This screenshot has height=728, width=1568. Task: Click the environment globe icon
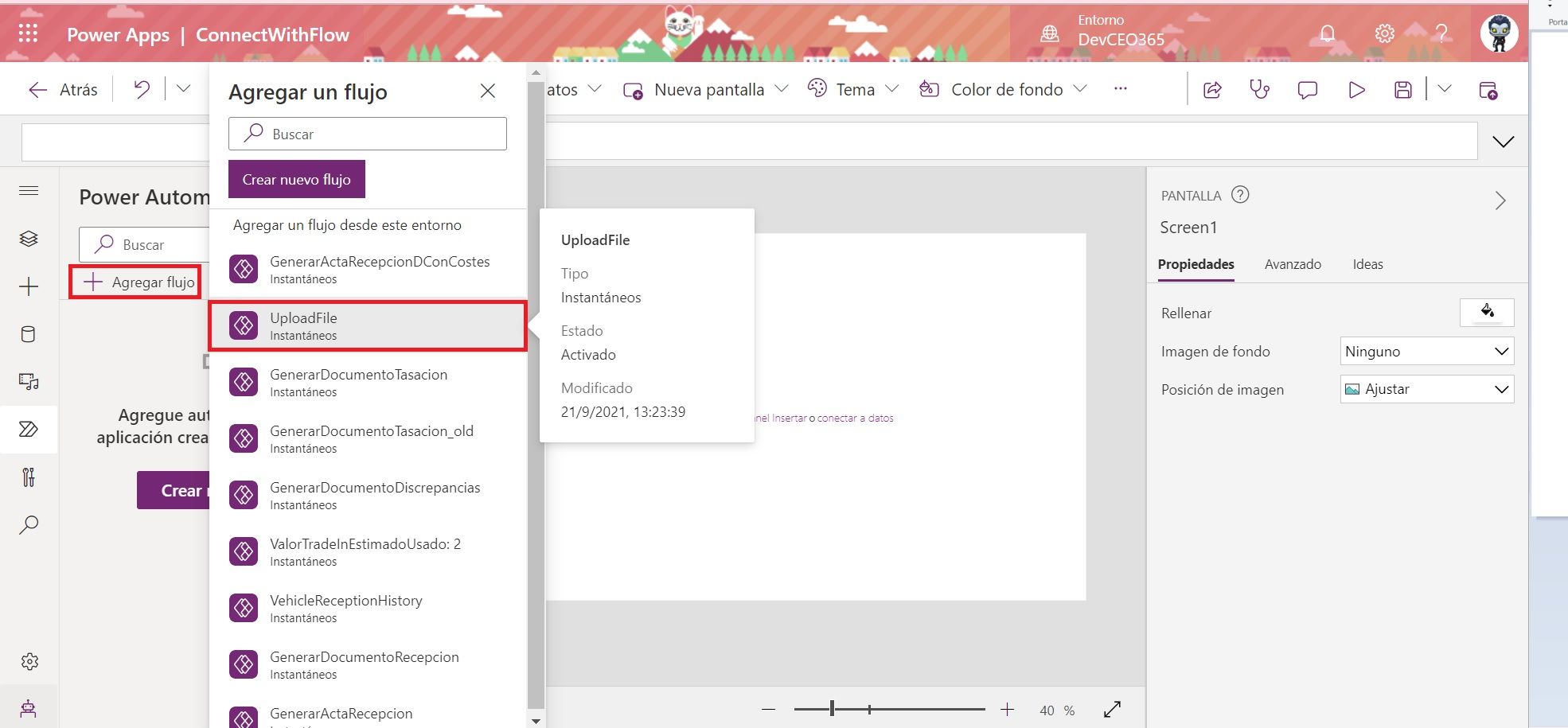1050,33
